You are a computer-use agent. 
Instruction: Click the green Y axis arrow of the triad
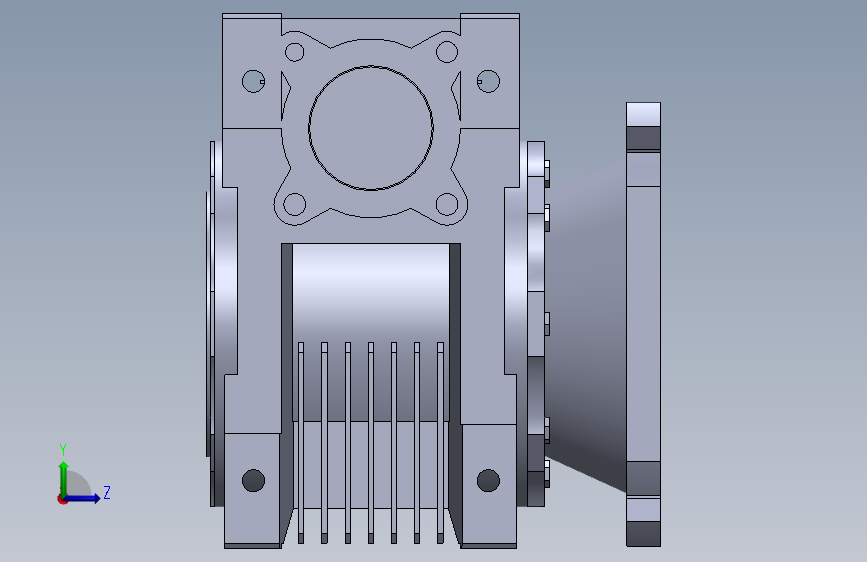[x=64, y=478]
